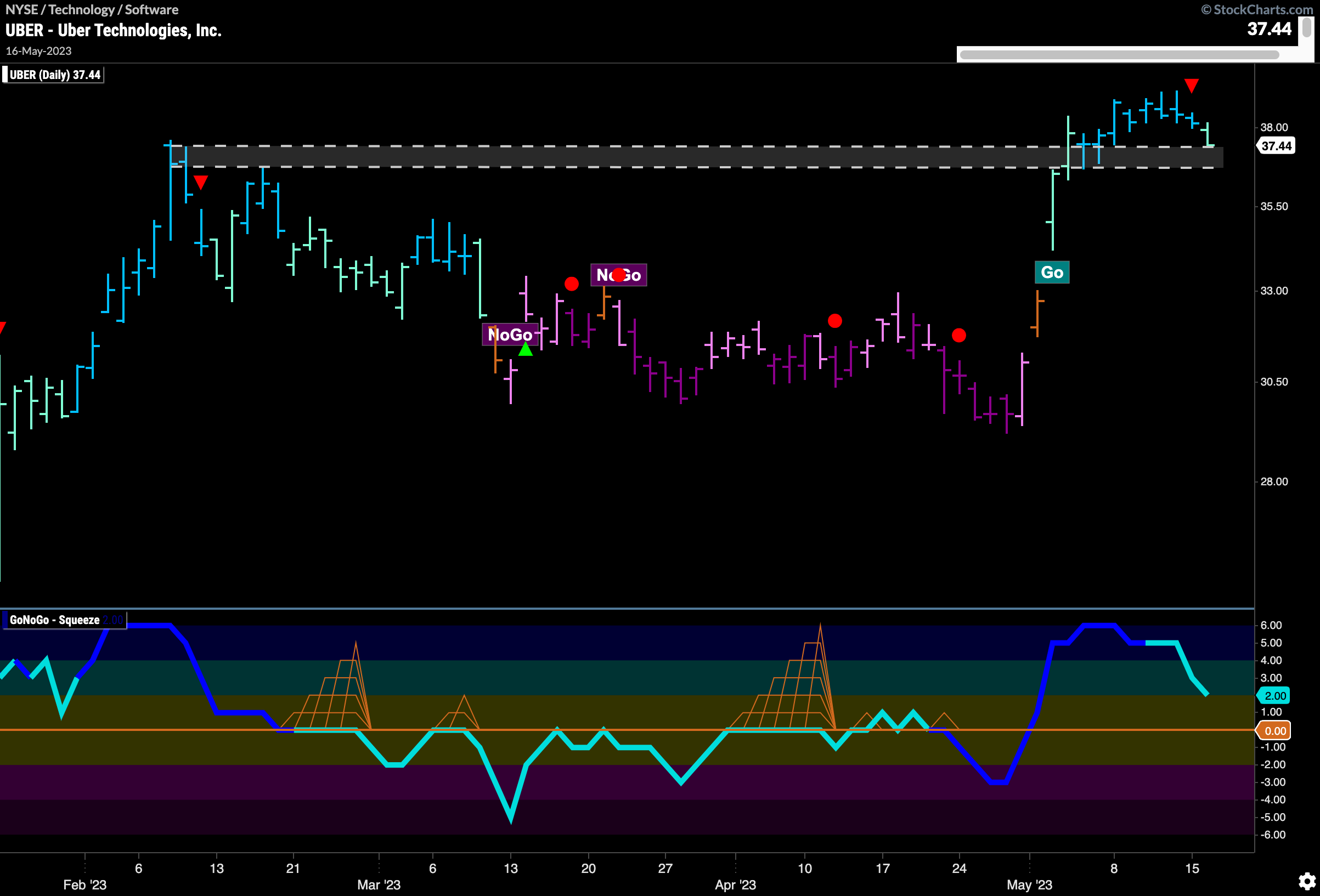This screenshot has height=896, width=1320.
Task: Select the UBER (Daily) 37.44 legend label
Action: pos(55,75)
